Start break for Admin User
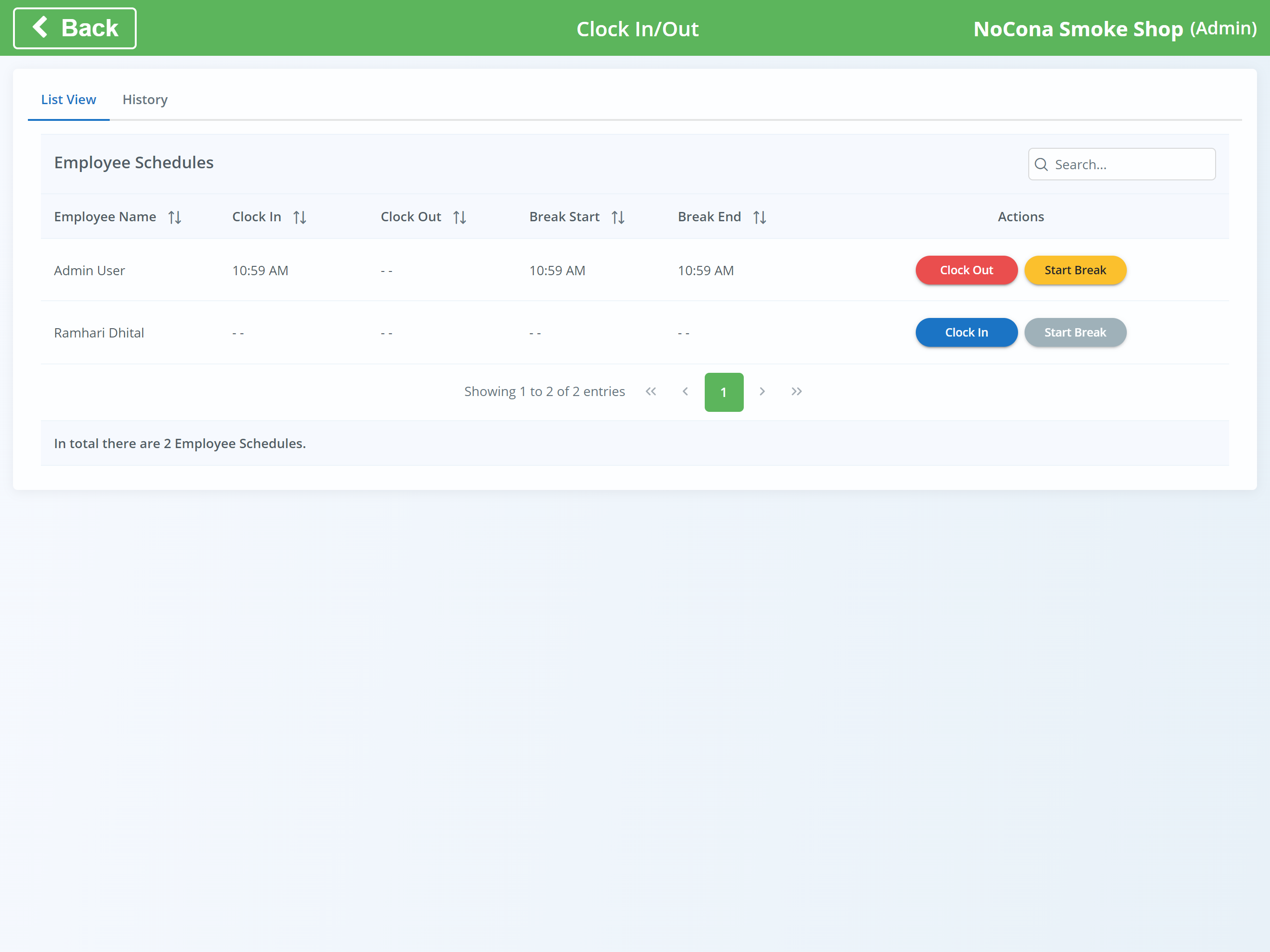Image resolution: width=1270 pixels, height=952 pixels. pyautogui.click(x=1075, y=270)
